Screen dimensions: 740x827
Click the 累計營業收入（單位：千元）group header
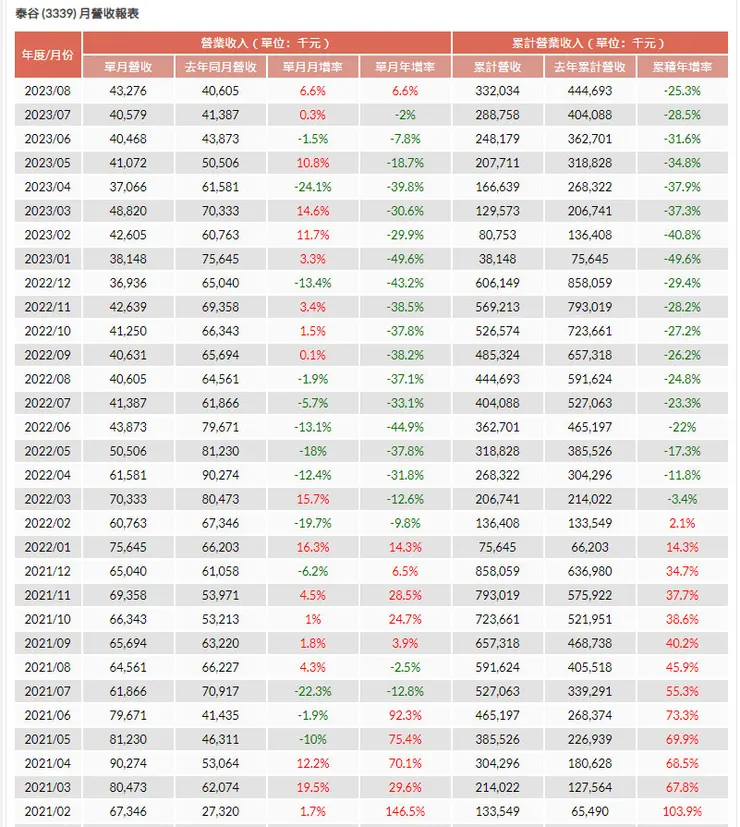590,43
